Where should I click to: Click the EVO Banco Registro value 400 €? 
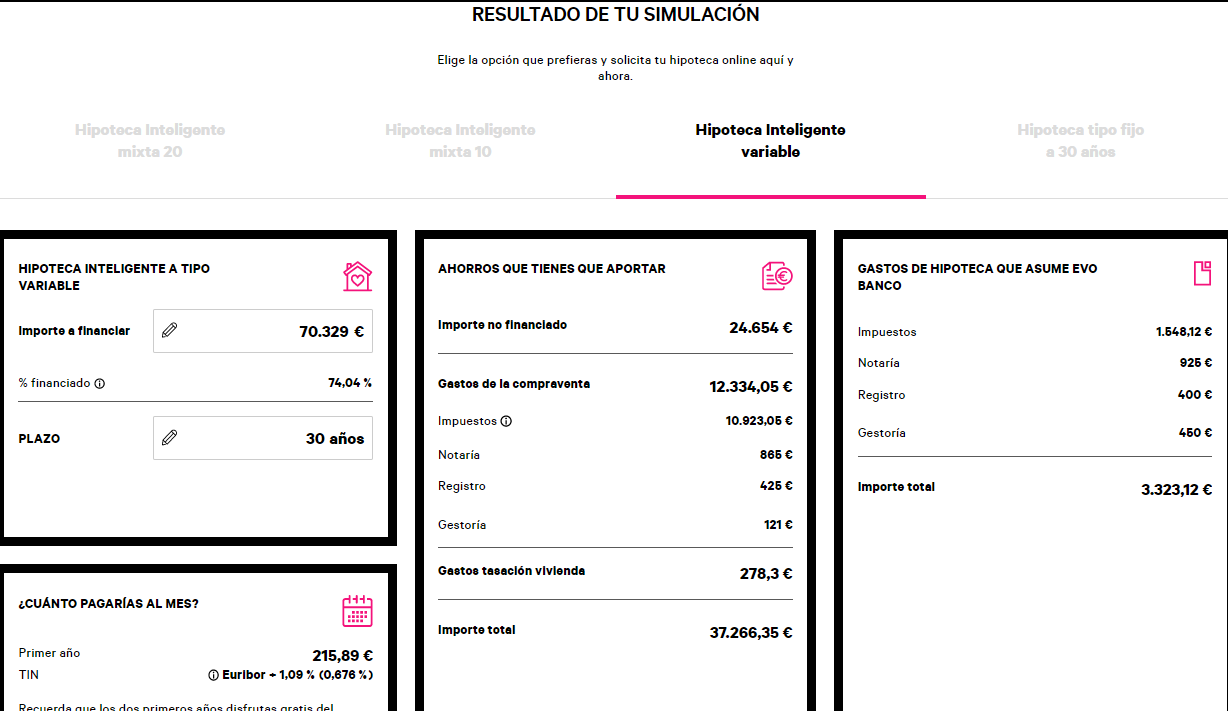click(x=1195, y=395)
